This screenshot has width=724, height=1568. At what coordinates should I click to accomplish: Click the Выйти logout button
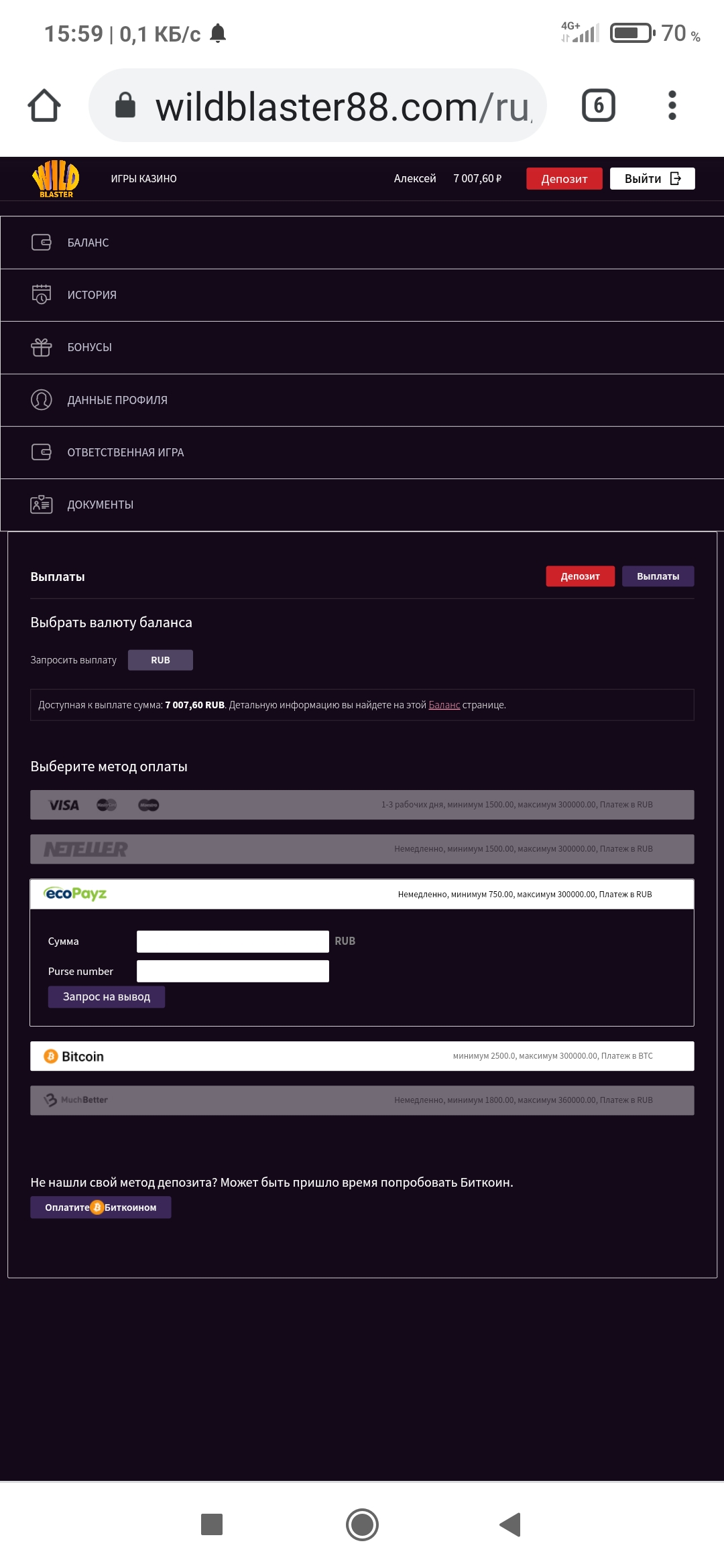[x=652, y=179]
